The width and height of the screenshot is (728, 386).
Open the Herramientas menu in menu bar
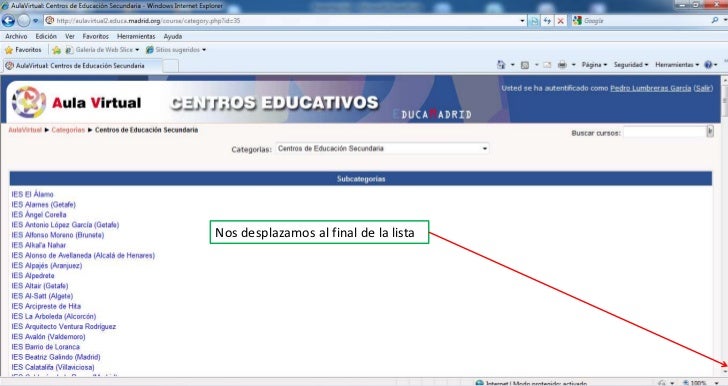click(x=136, y=36)
